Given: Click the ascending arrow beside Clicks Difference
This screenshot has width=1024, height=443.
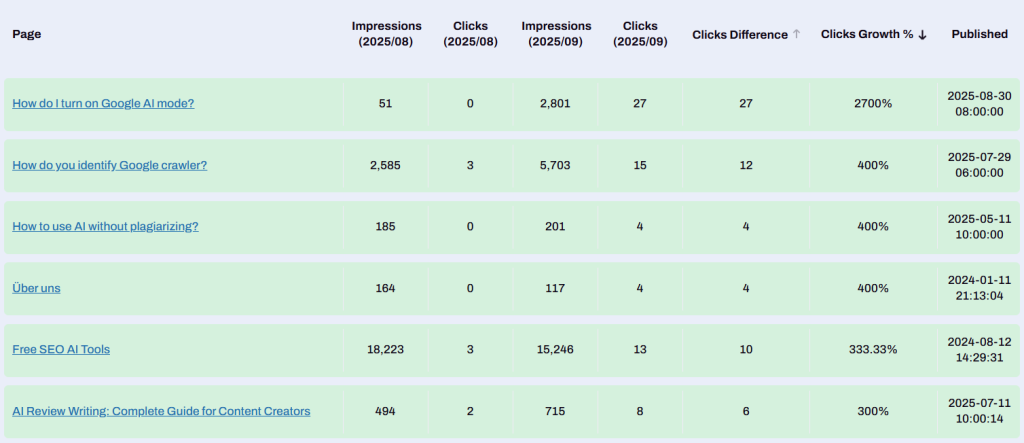Looking at the screenshot, I should tap(797, 34).
